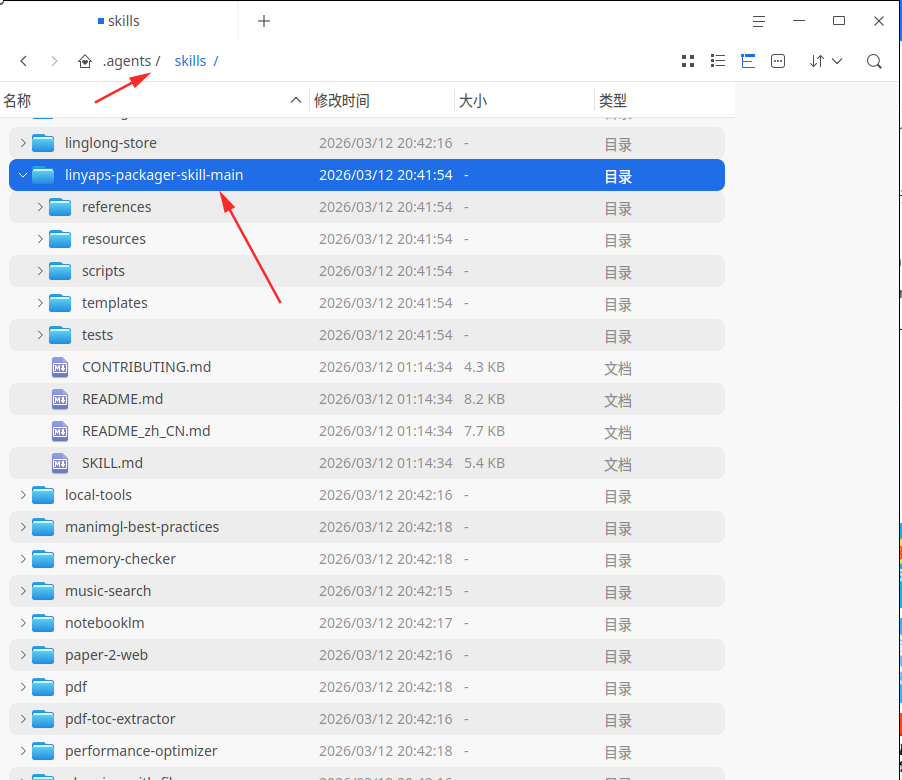Add a new tab with plus
The image size is (902, 780).
[263, 21]
